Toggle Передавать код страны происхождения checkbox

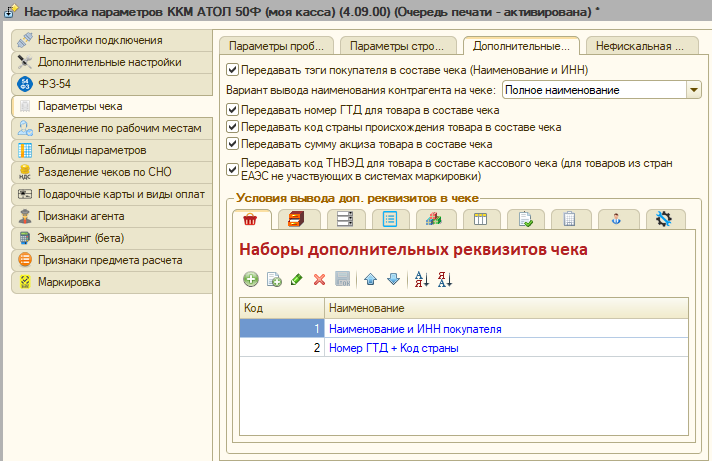[x=232, y=127]
